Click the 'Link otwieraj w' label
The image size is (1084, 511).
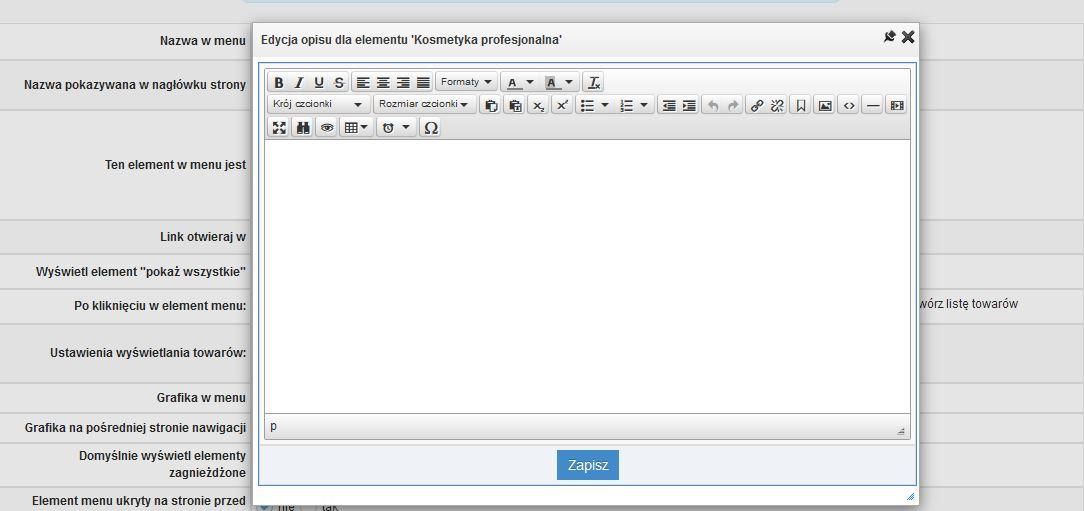pyautogui.click(x=203, y=237)
